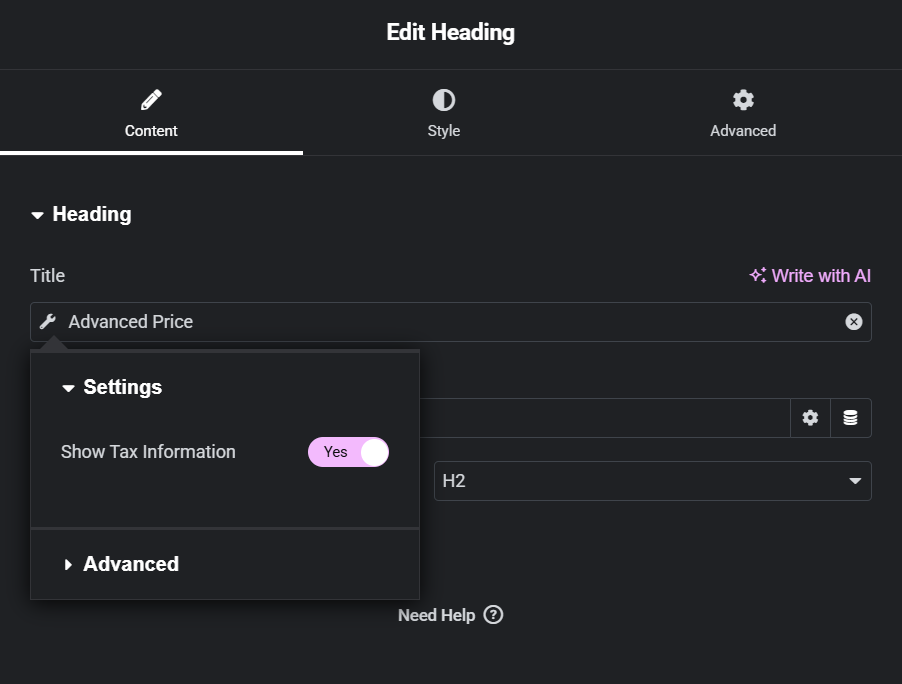Click the pencil icon for the Content tab

tap(151, 100)
